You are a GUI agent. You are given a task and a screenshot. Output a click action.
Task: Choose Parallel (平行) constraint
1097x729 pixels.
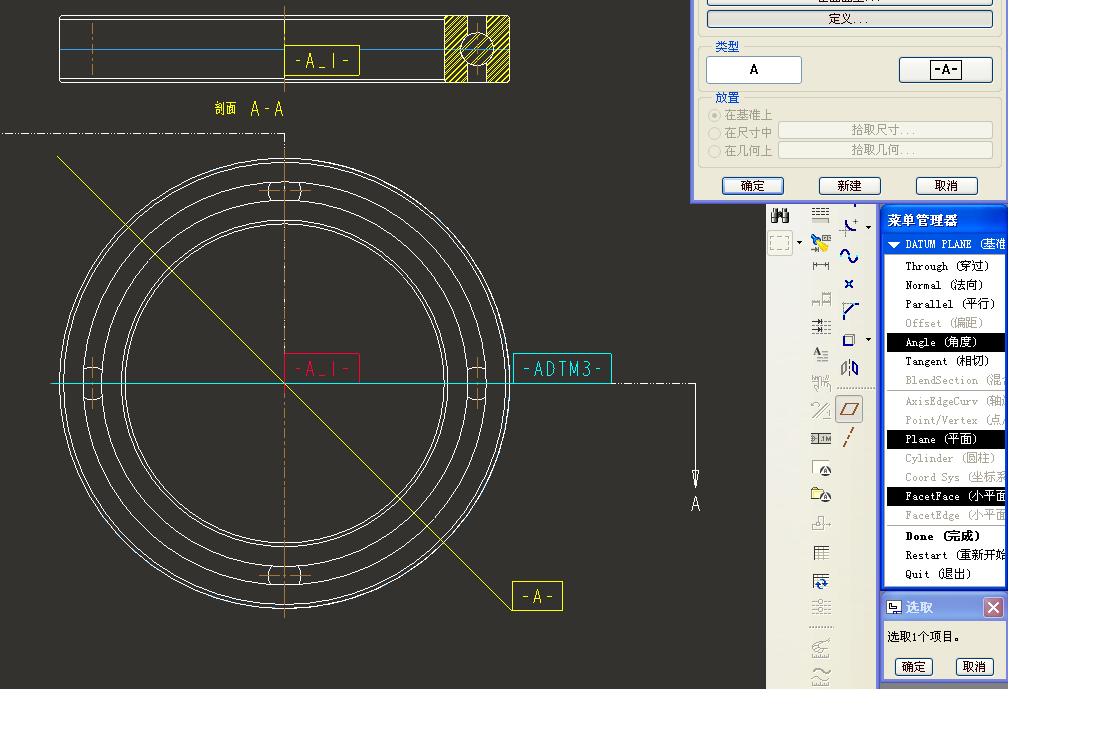click(x=946, y=304)
